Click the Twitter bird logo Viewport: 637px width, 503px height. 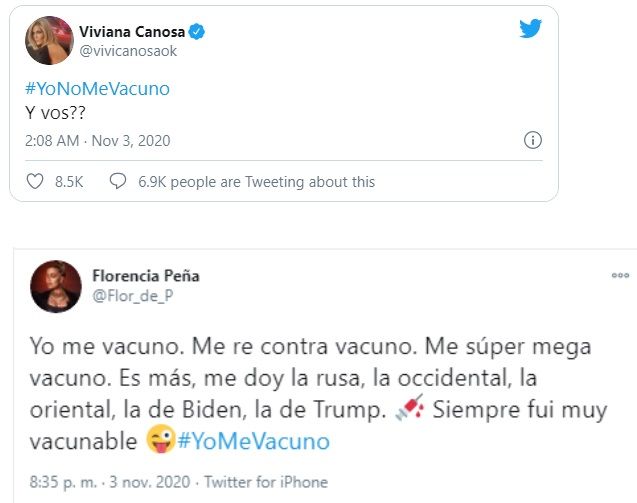pyautogui.click(x=530, y=29)
